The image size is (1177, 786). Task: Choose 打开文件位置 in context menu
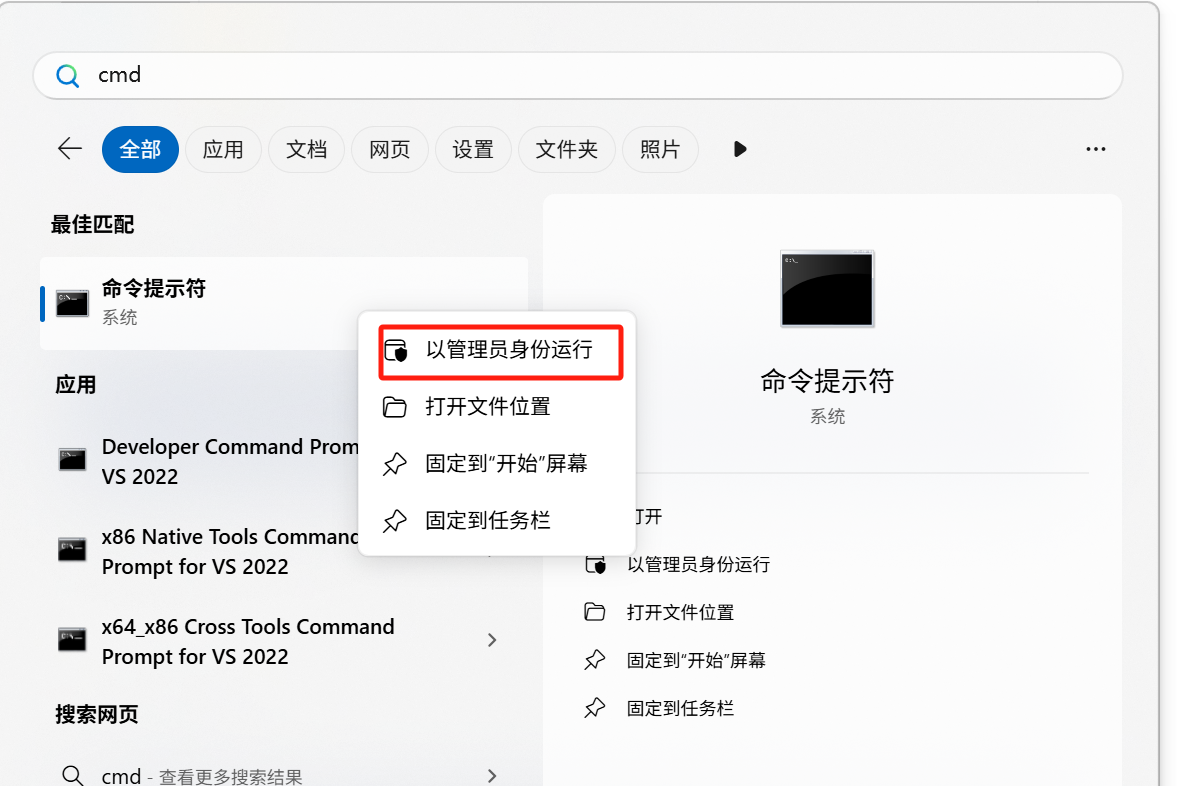point(497,407)
